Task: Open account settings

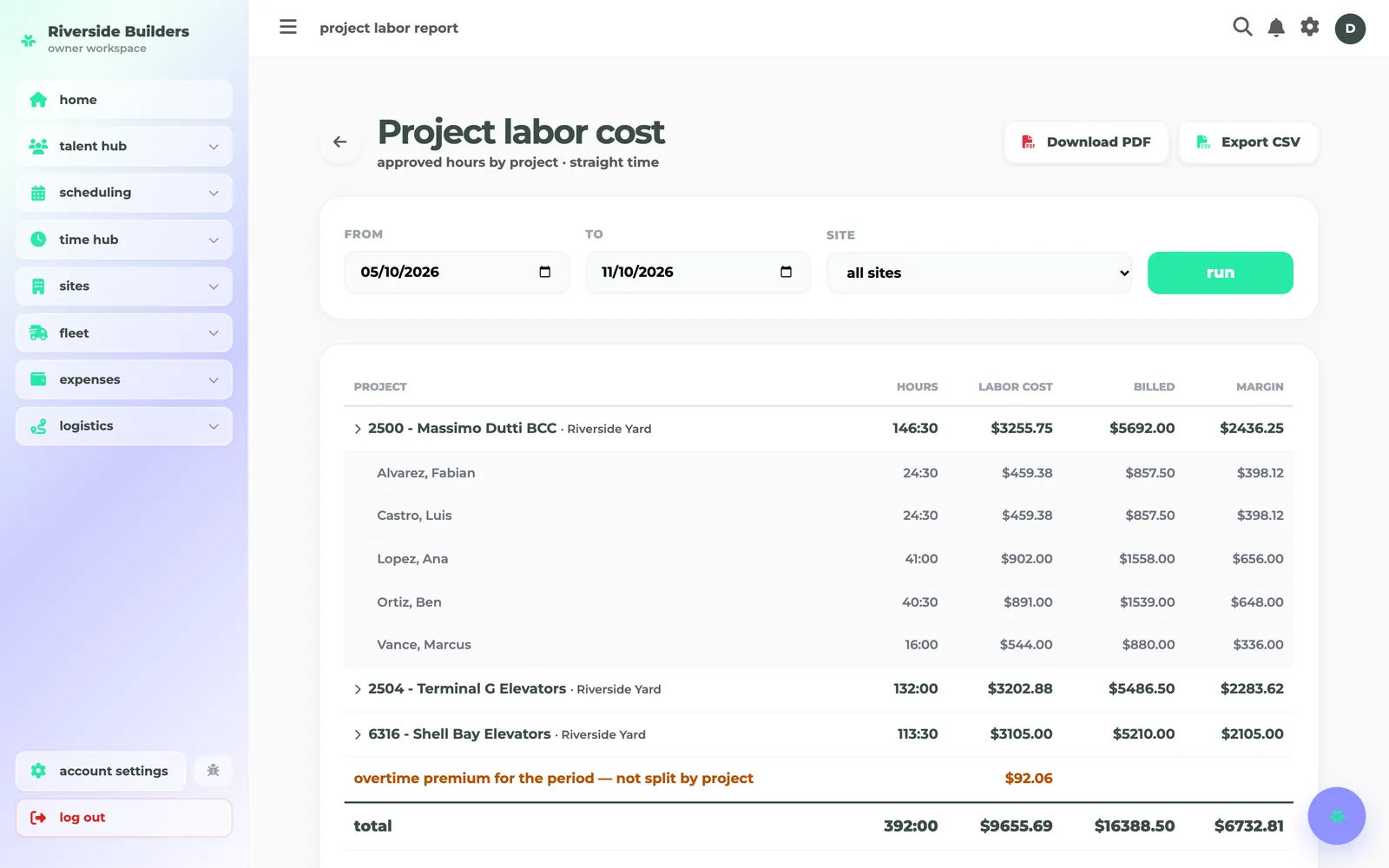Action: point(101,771)
